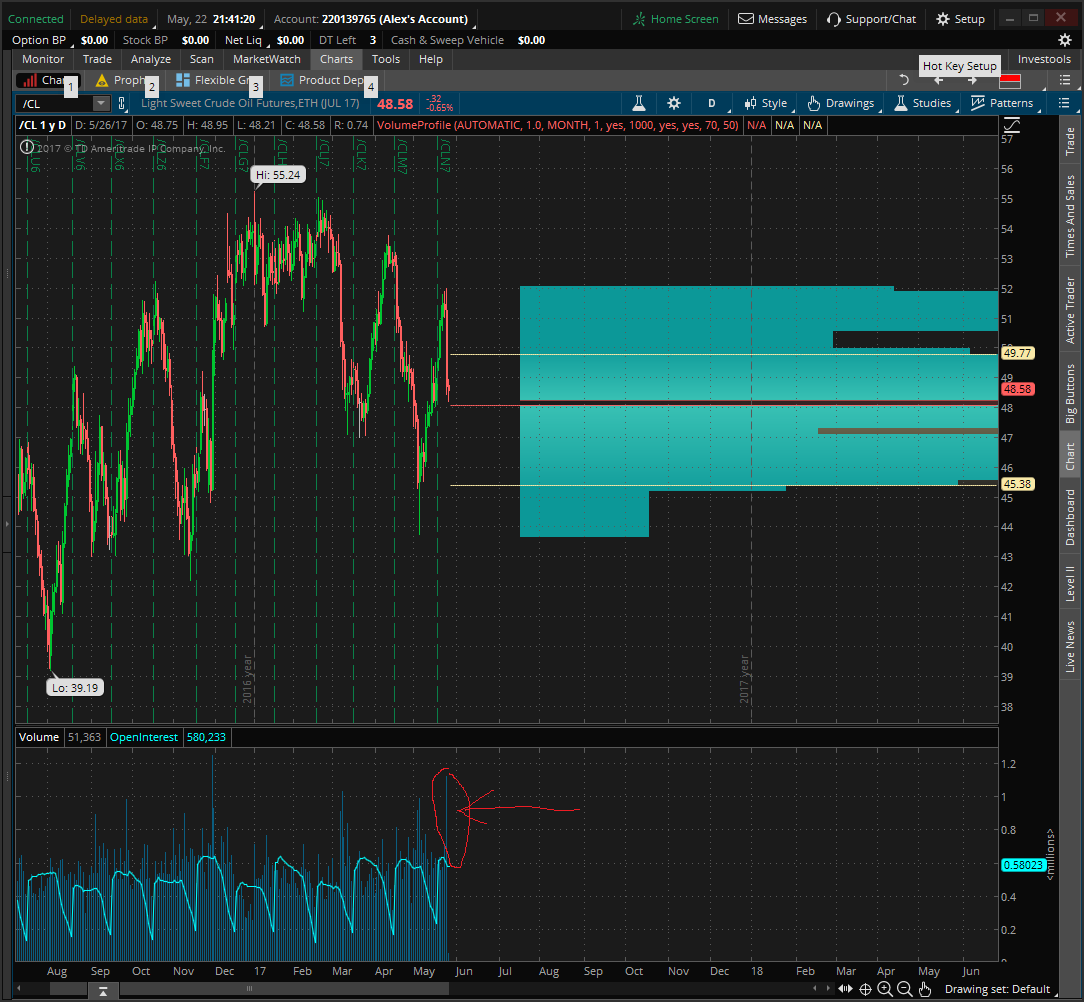
Task: Click the chart warning info icon
Action: 26,147
